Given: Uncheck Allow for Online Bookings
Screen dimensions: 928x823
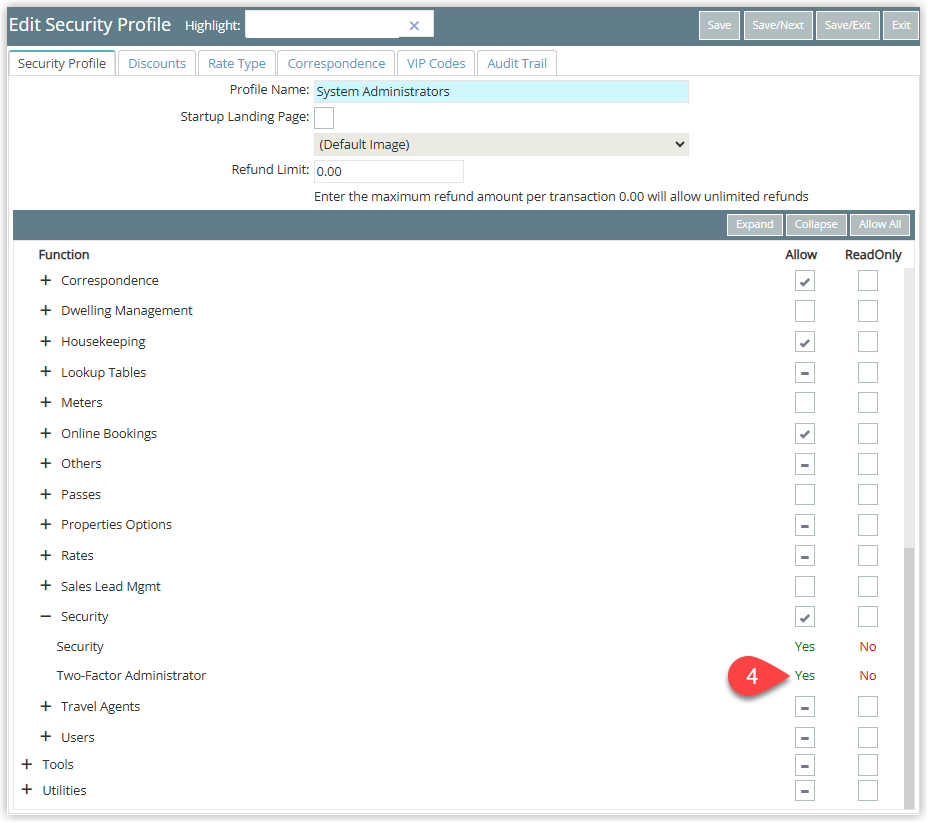Looking at the screenshot, I should (x=805, y=434).
